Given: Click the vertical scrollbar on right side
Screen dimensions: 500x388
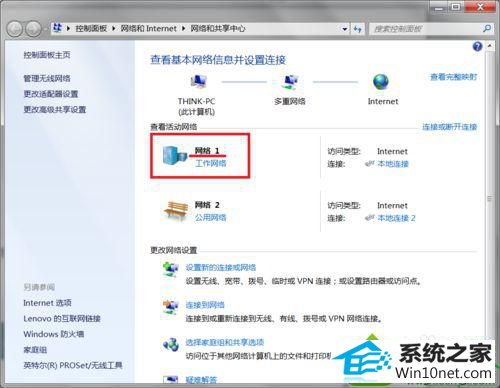Looking at the screenshot, I should point(489,199).
